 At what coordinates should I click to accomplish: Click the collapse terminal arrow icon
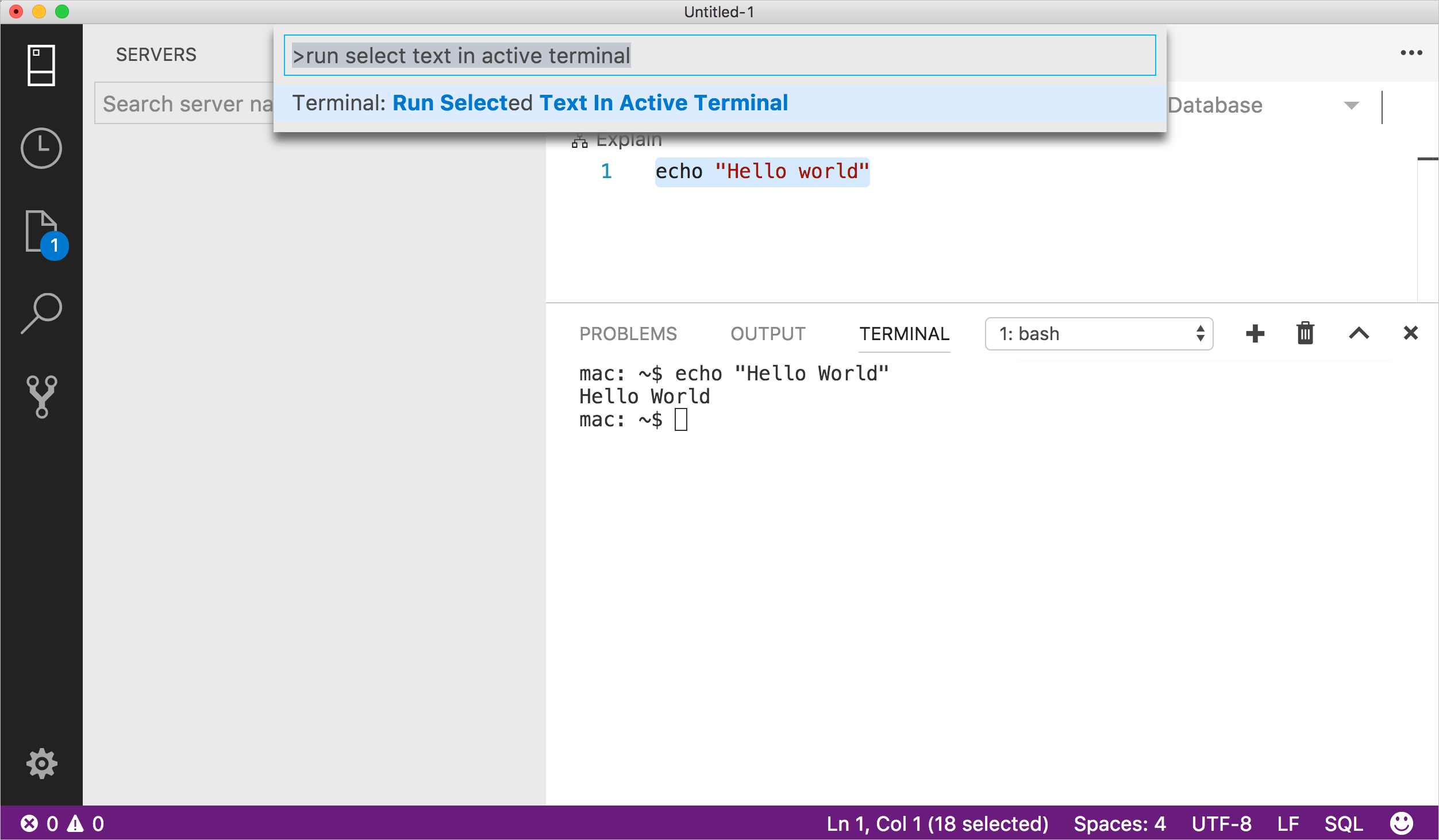pyautogui.click(x=1359, y=333)
